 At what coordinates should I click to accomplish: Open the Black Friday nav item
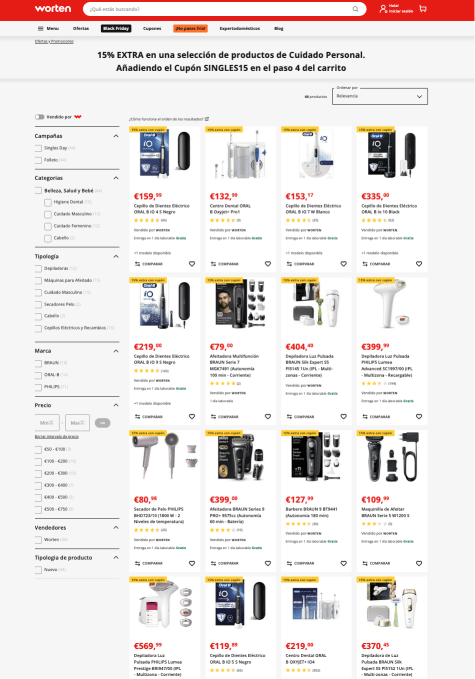click(116, 29)
